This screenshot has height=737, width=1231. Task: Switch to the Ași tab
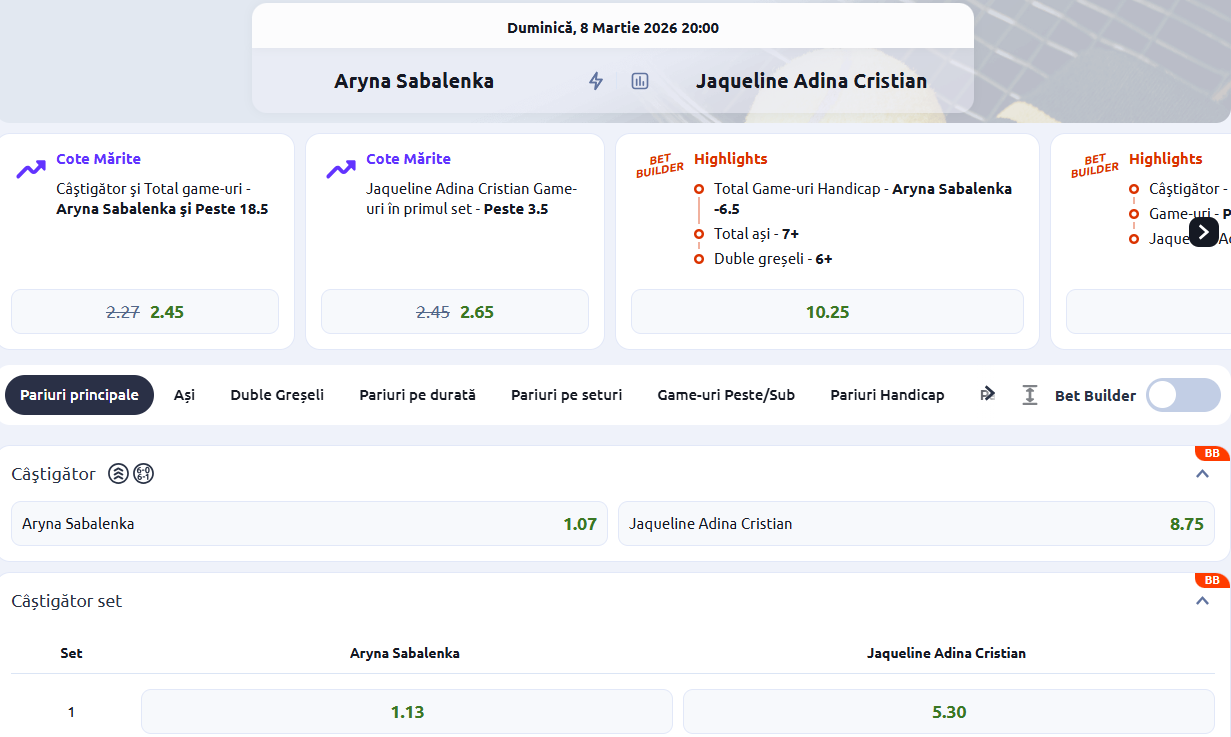click(x=184, y=395)
